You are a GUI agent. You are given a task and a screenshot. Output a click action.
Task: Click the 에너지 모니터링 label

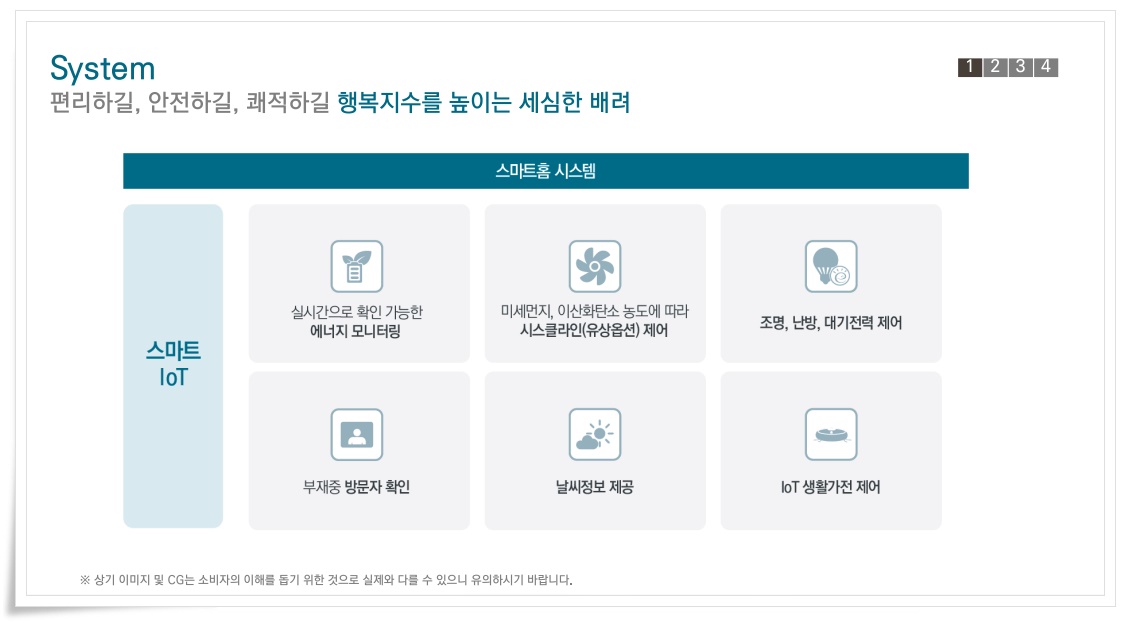click(355, 331)
